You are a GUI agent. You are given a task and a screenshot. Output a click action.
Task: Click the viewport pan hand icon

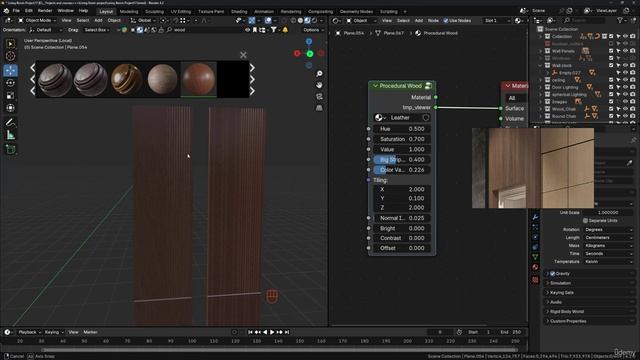[319, 85]
